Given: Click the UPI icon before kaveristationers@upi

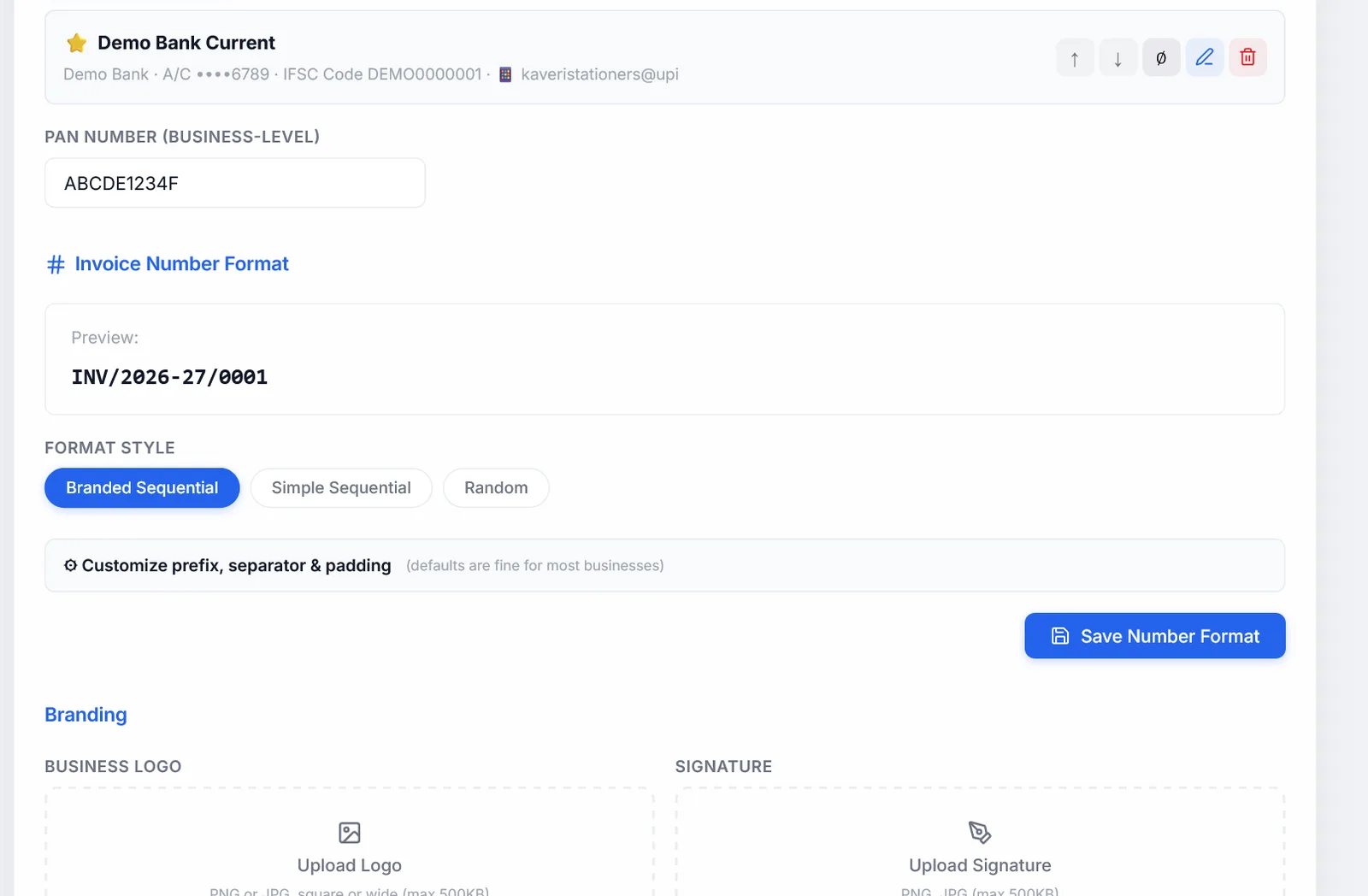Looking at the screenshot, I should (505, 74).
